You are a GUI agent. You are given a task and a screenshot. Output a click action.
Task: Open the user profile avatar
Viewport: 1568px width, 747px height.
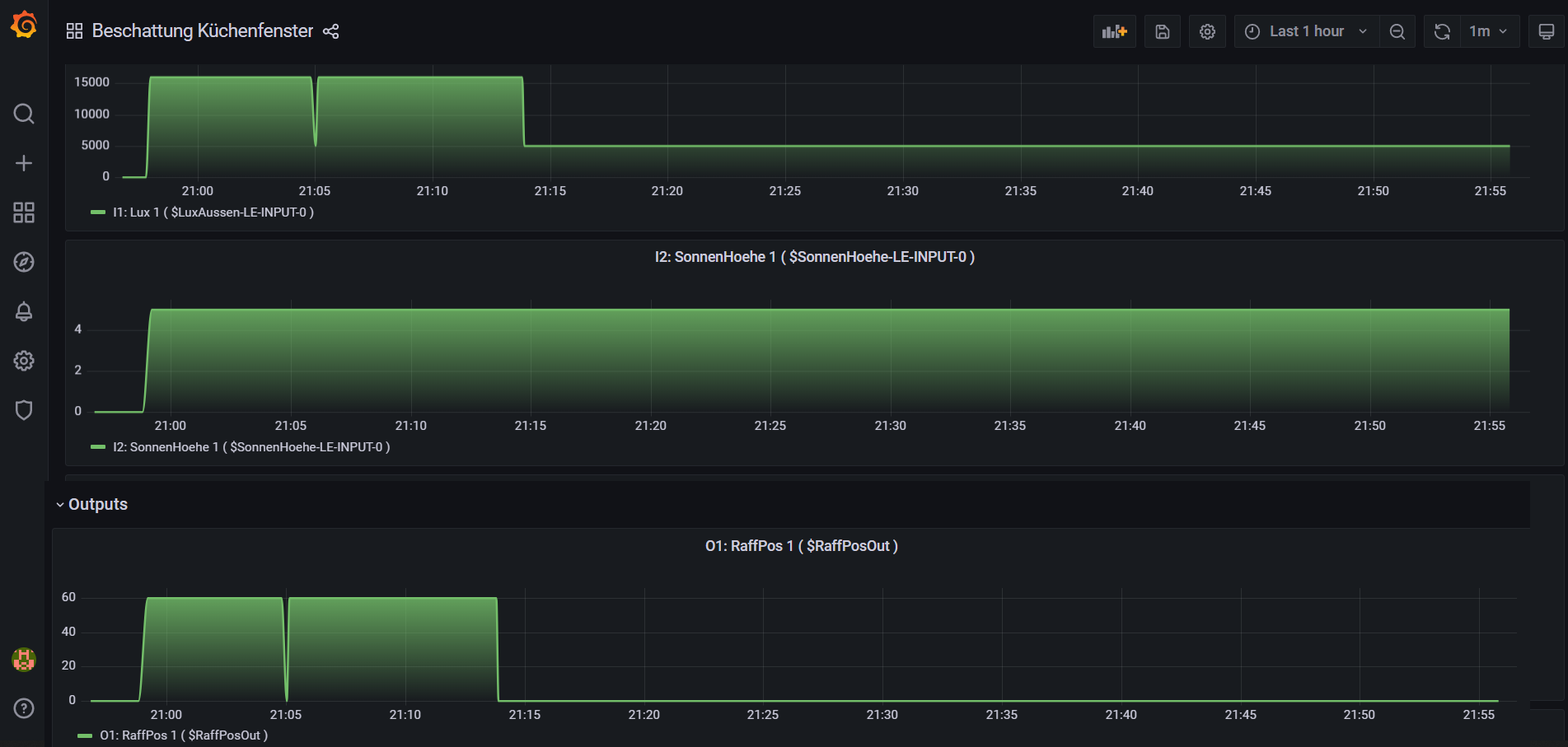[24, 659]
